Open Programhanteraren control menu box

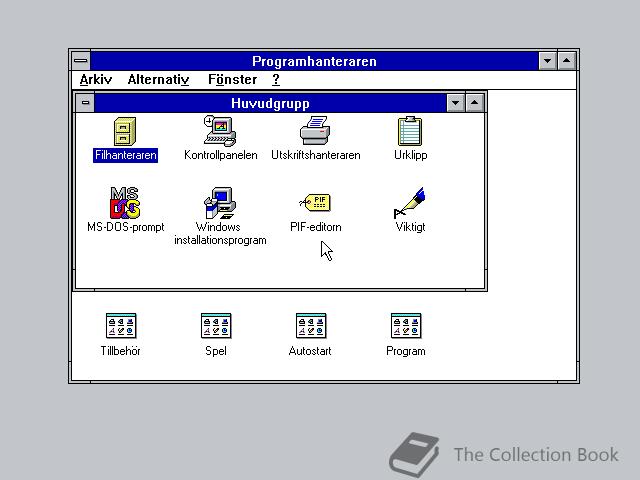(81, 61)
